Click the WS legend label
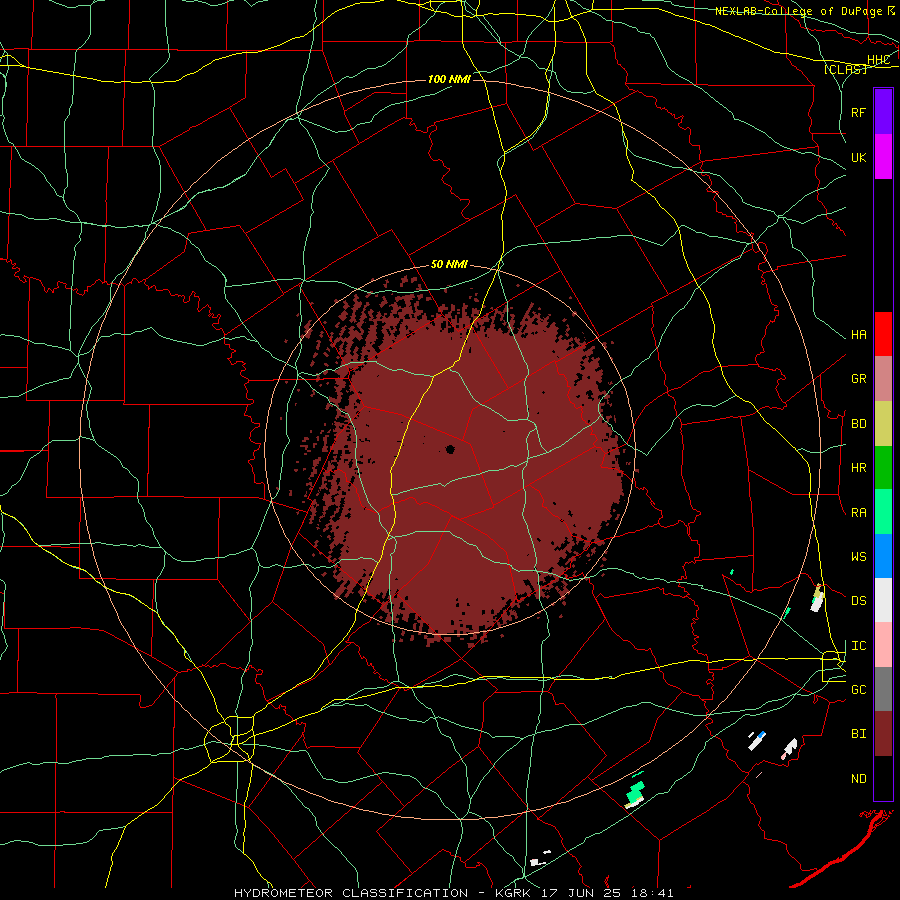This screenshot has height=900, width=900. coord(858,556)
